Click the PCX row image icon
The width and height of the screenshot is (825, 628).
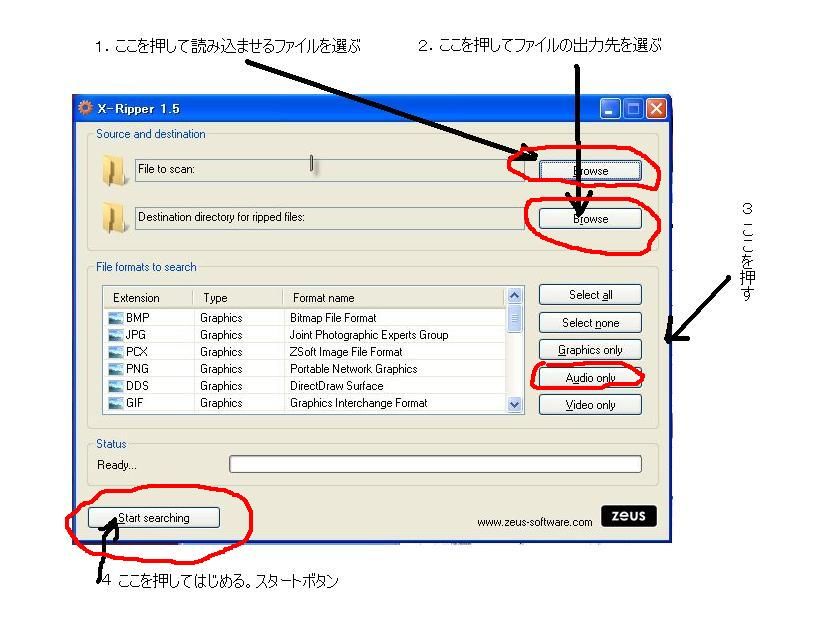pyautogui.click(x=115, y=352)
